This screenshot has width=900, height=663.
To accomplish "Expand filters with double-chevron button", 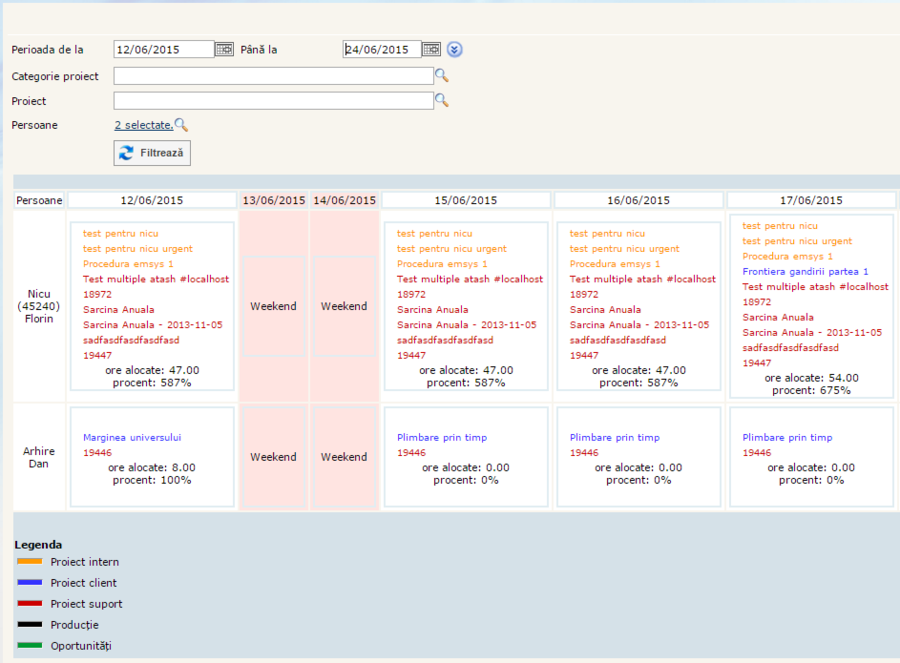I will coord(455,49).
